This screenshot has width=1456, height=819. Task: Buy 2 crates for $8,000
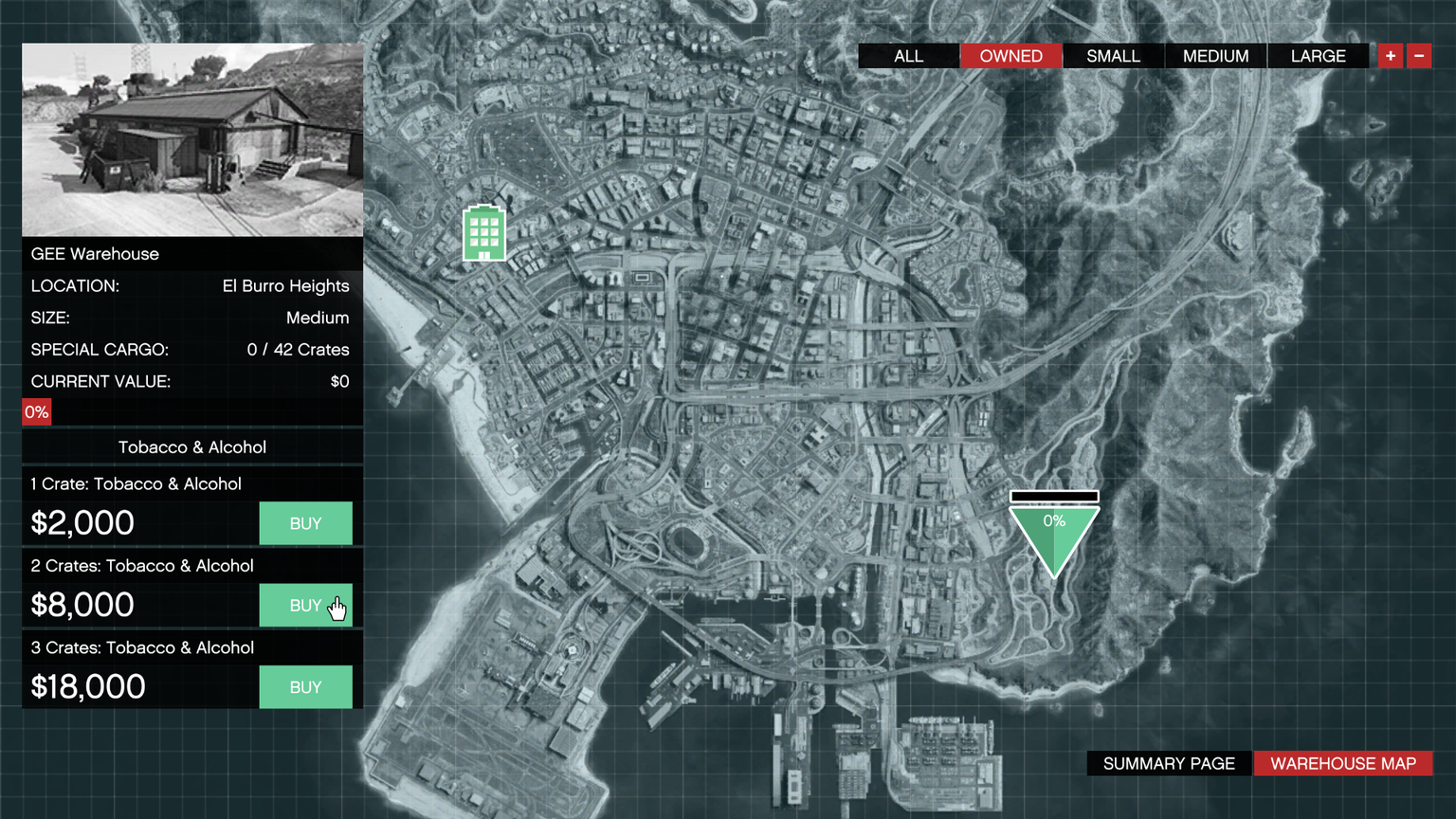[x=305, y=605]
